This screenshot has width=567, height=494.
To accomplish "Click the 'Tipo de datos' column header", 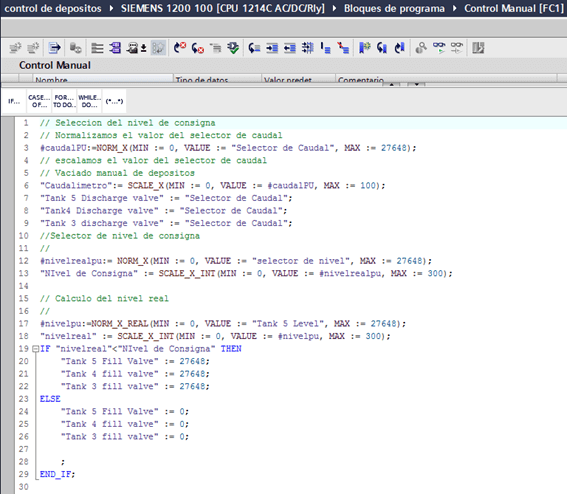I will tap(217, 79).
